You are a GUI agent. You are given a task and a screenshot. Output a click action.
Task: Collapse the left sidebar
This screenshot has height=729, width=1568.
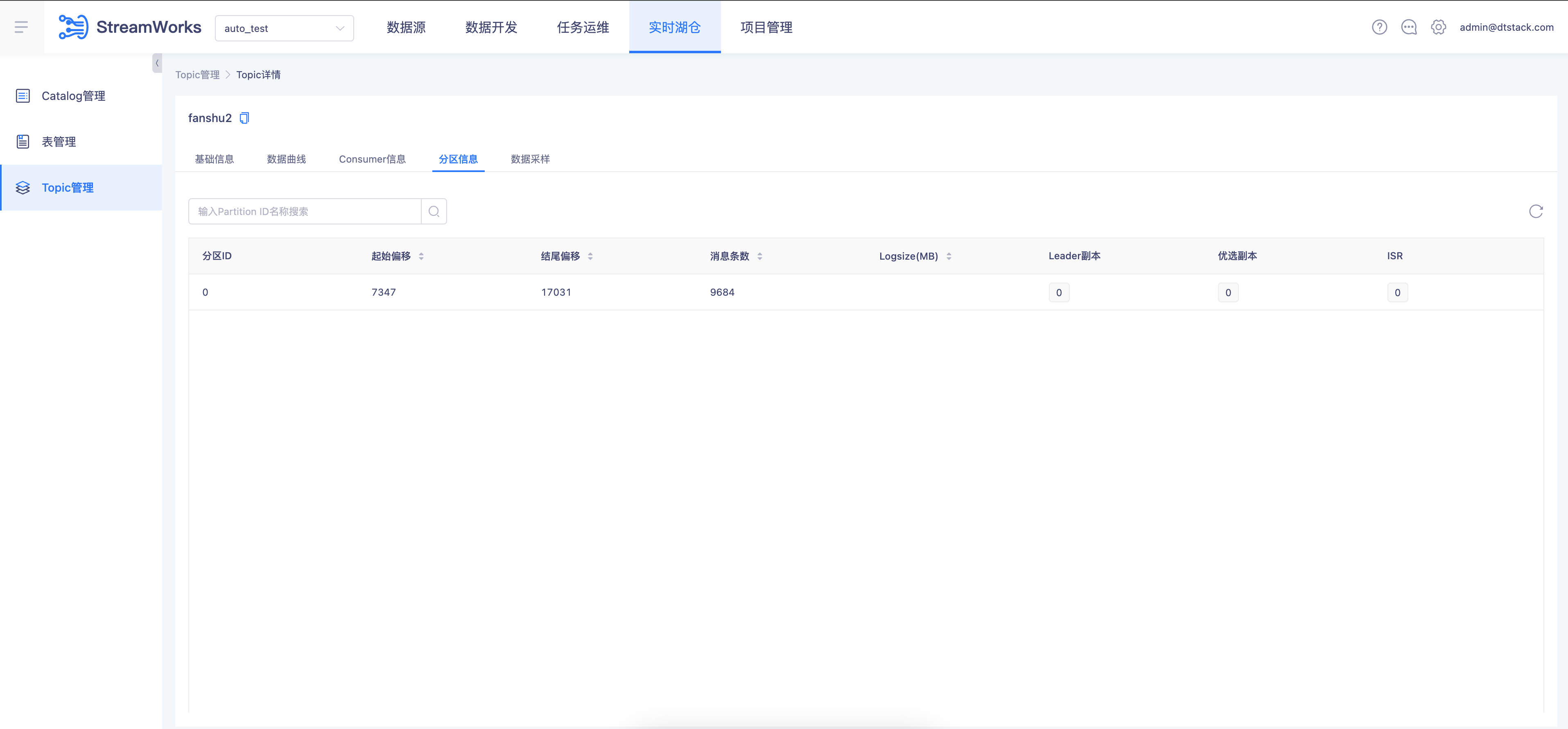coord(157,63)
